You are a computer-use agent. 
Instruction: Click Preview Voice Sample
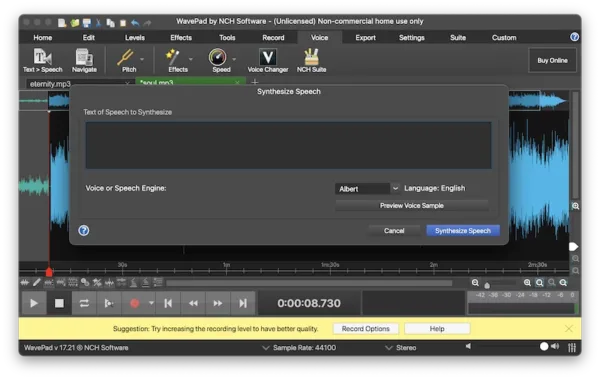point(412,206)
